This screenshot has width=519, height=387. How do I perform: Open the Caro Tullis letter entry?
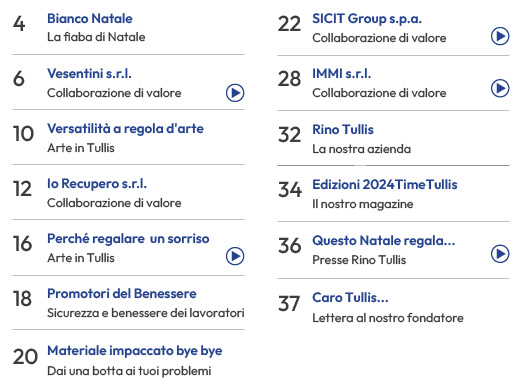(x=350, y=298)
